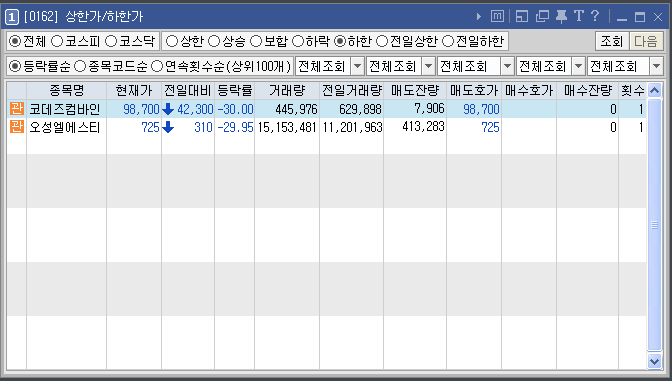Click the 관 badge next to 오성엘에스티
The image size is (672, 381).
(x=17, y=127)
